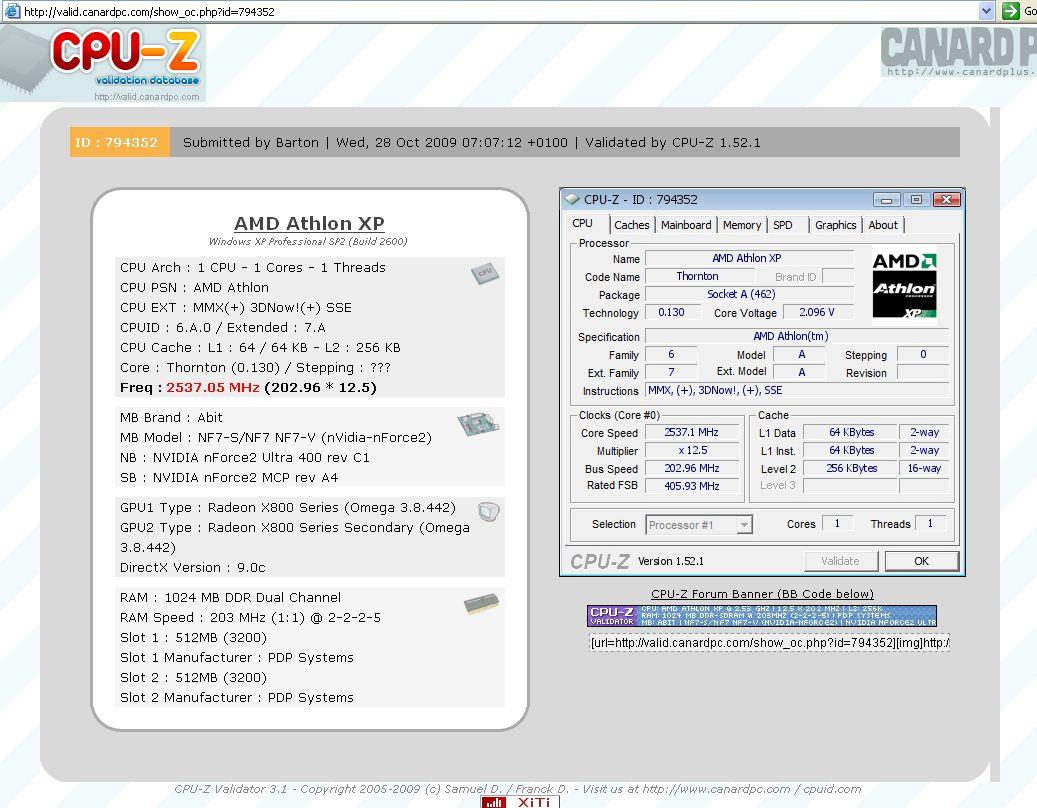Viewport: 1037px width, 808px height.
Task: Click the Validate button
Action: 841,561
